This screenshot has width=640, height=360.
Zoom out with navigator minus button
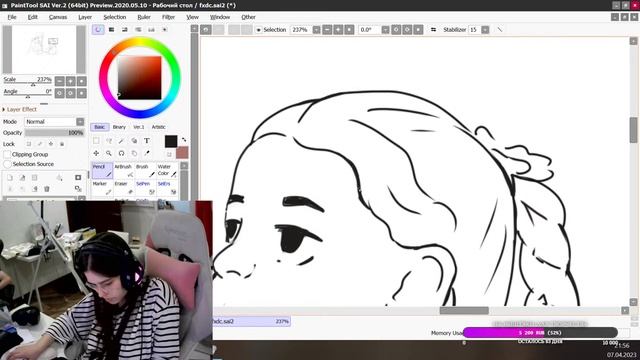[60, 81]
